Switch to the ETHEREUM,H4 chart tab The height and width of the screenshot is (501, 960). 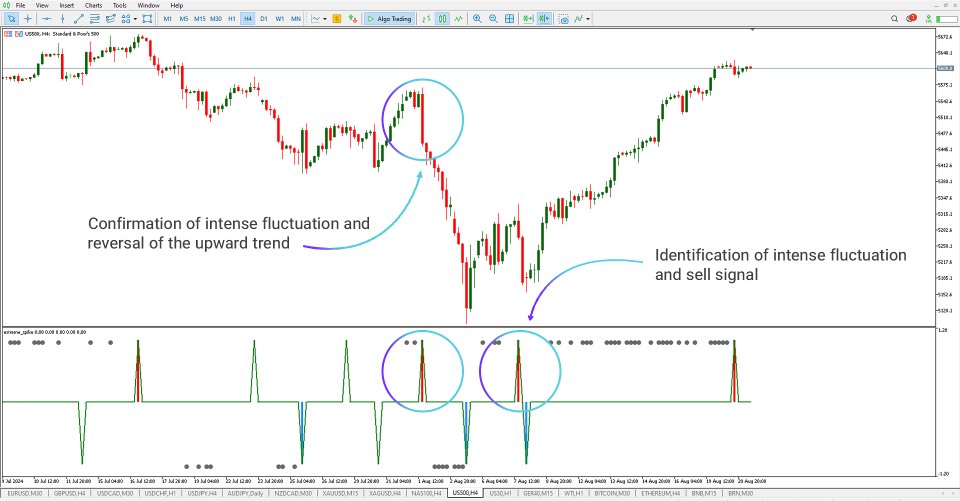pyautogui.click(x=660, y=493)
